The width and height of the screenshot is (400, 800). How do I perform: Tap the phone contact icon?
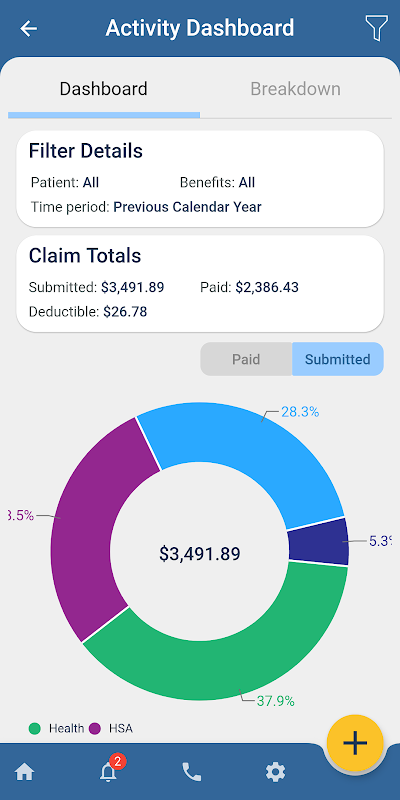192,772
